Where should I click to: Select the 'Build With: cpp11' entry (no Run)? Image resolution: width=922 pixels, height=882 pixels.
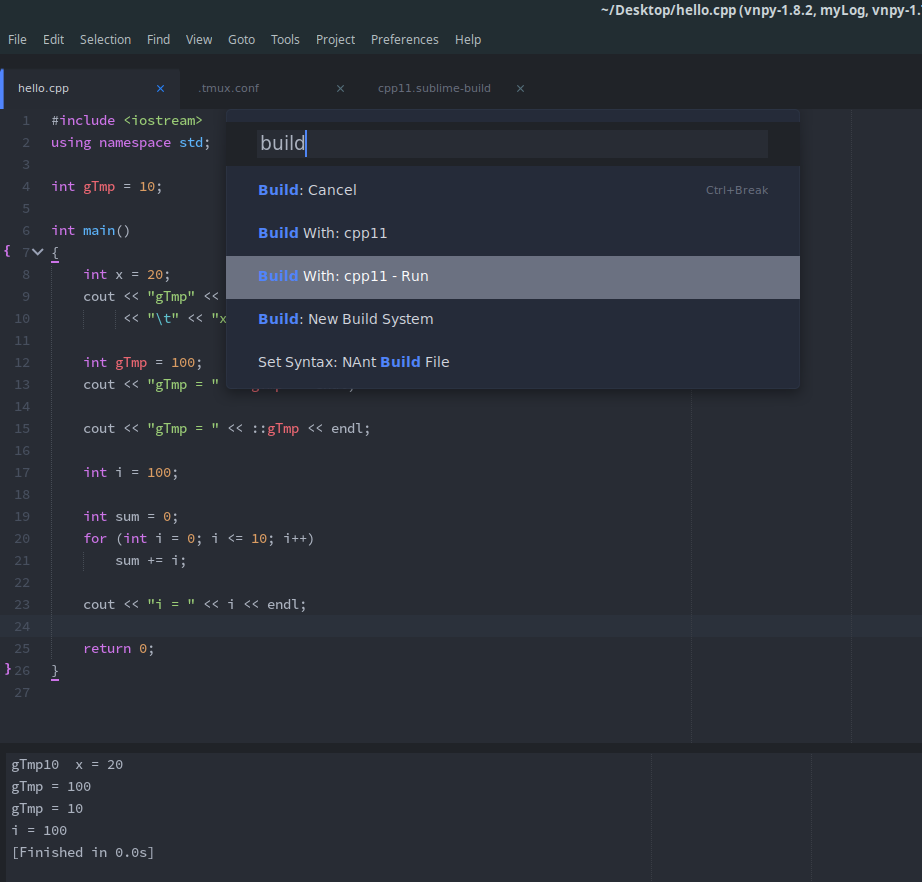coord(513,233)
